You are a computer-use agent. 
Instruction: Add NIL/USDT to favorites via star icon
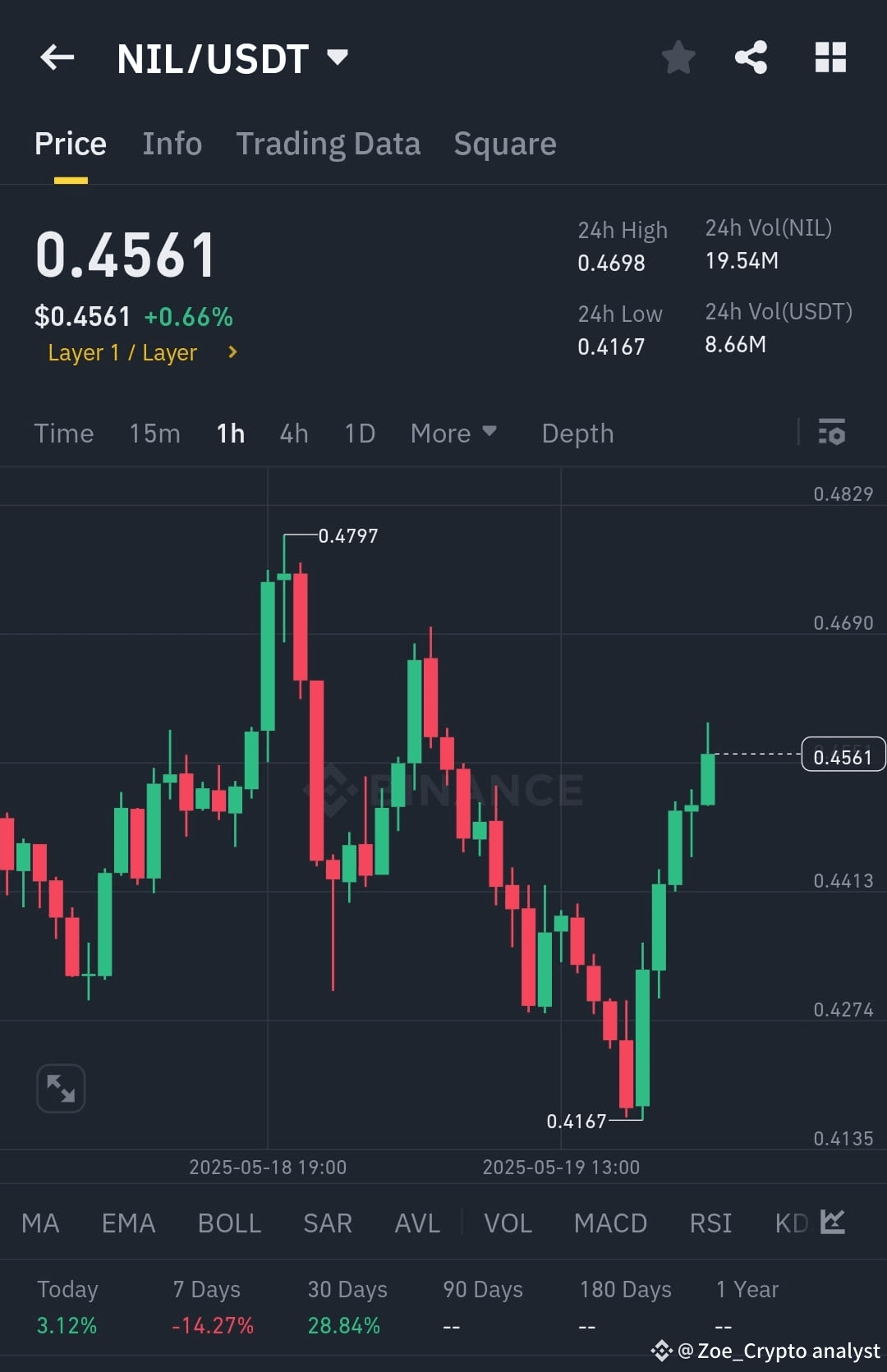click(x=678, y=57)
